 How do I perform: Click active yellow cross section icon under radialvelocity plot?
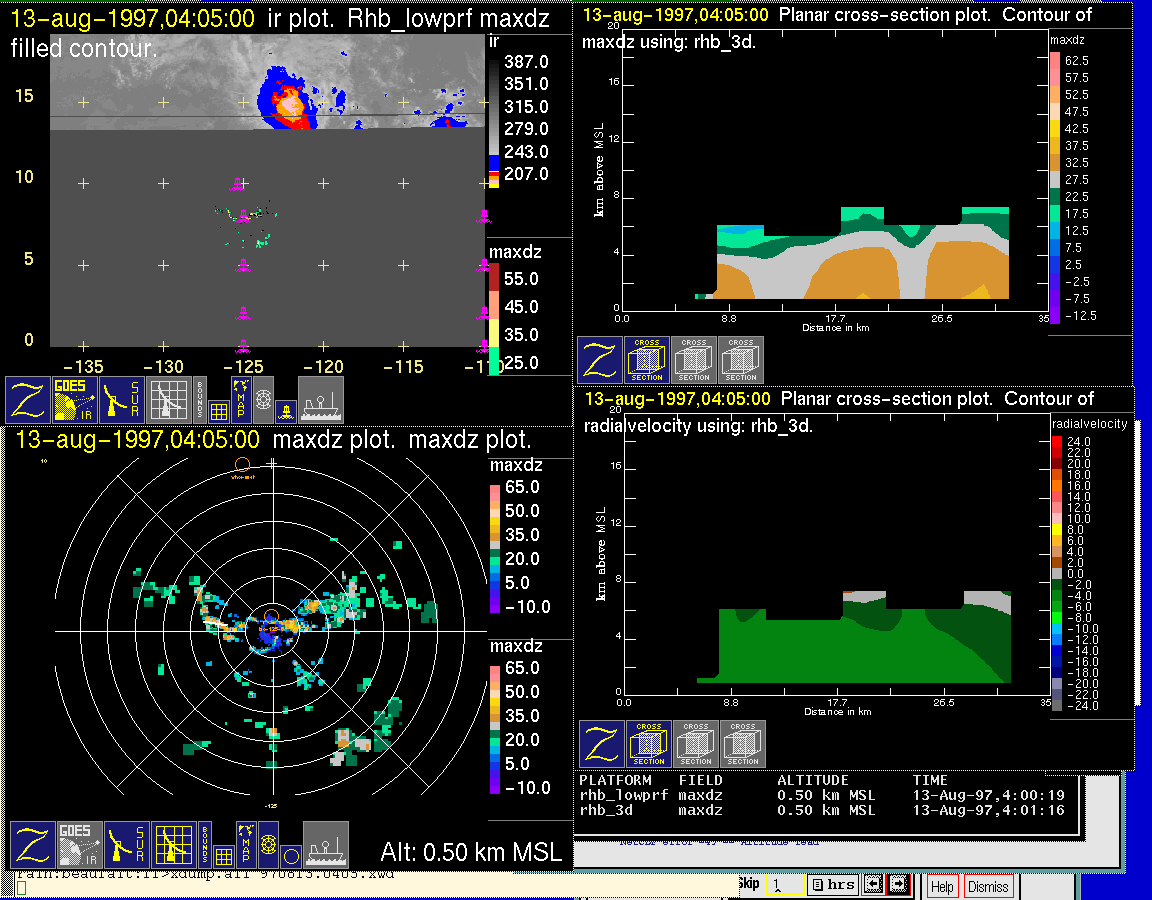tap(649, 744)
